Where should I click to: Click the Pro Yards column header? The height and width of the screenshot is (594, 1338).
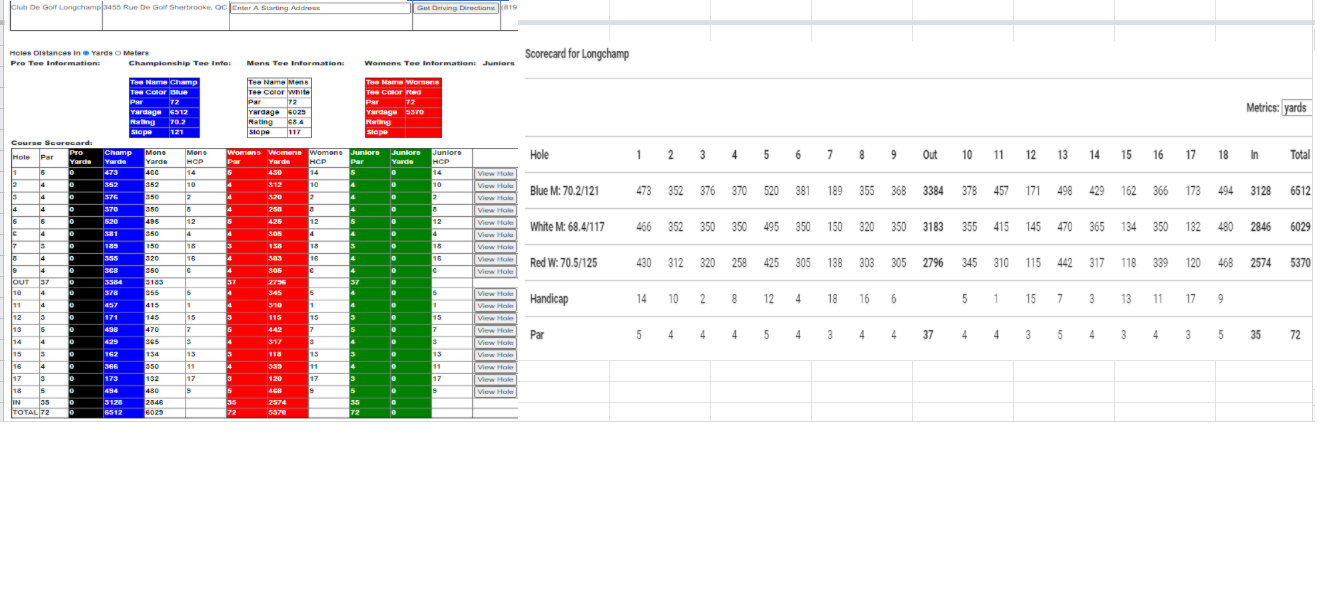85,157
